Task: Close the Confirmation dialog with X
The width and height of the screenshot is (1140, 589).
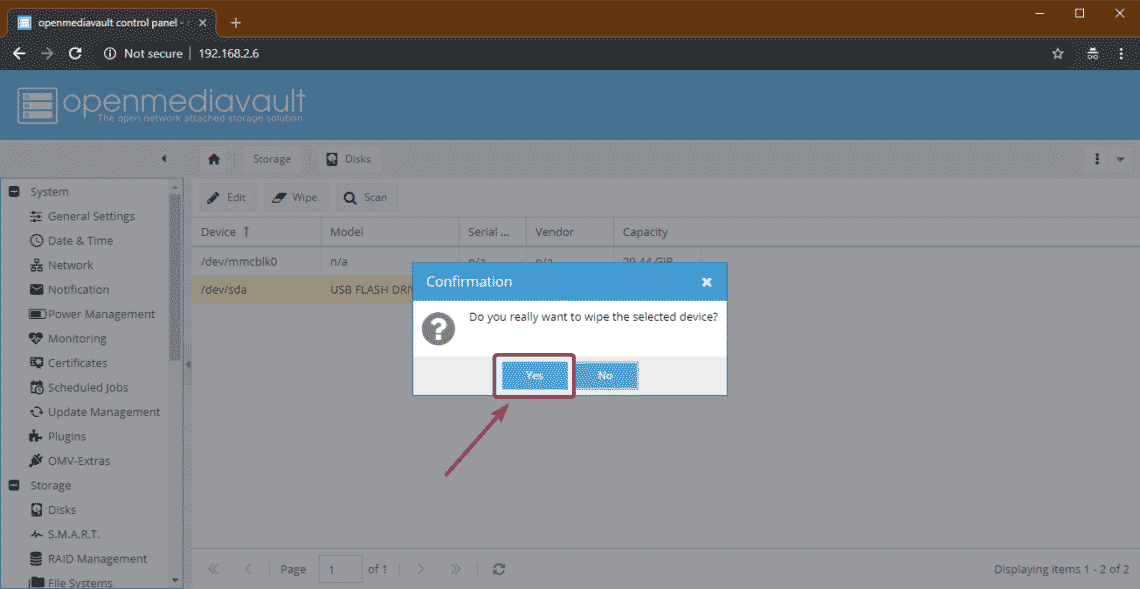Action: [707, 282]
